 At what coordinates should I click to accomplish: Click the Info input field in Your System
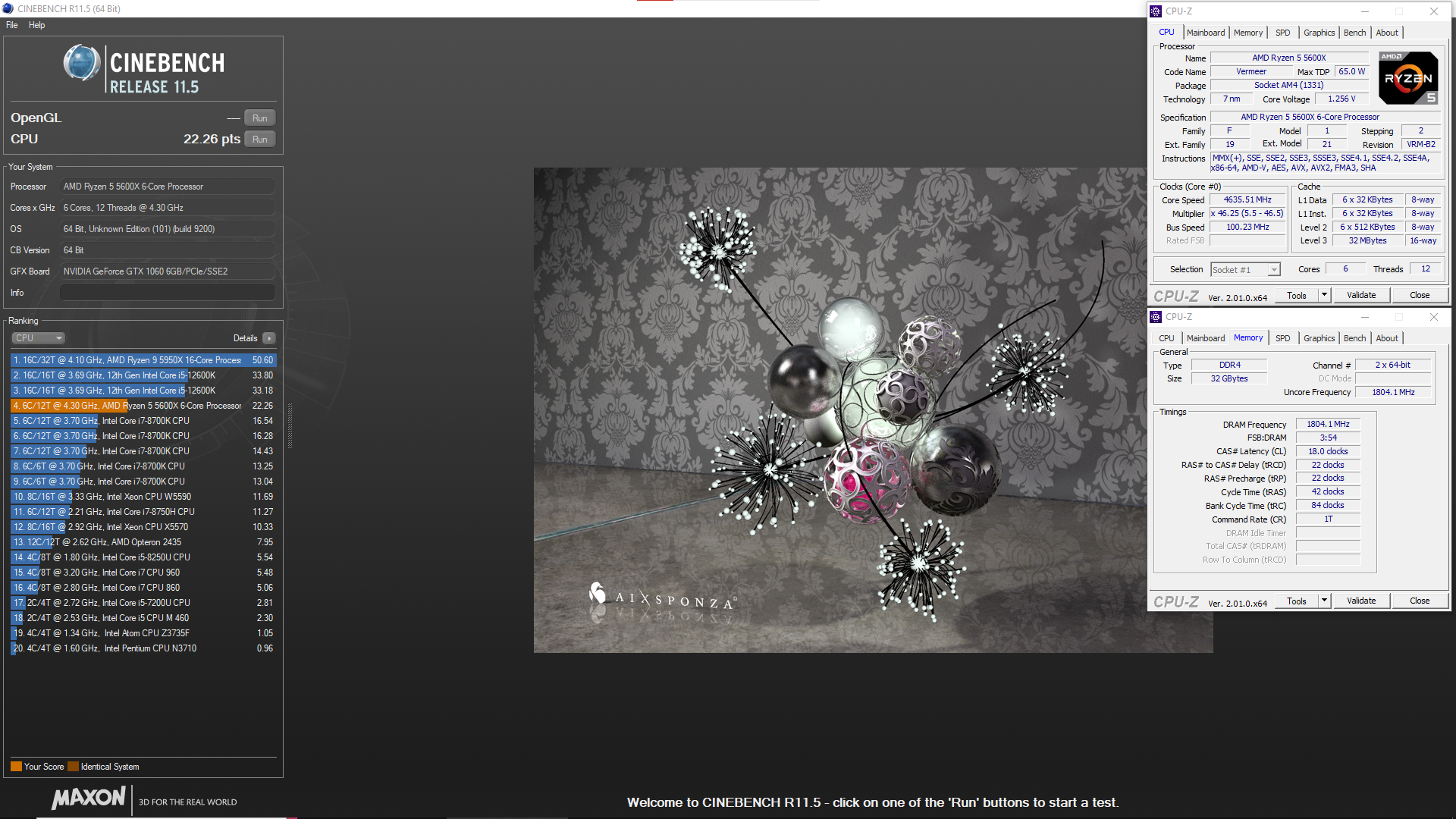(x=168, y=293)
